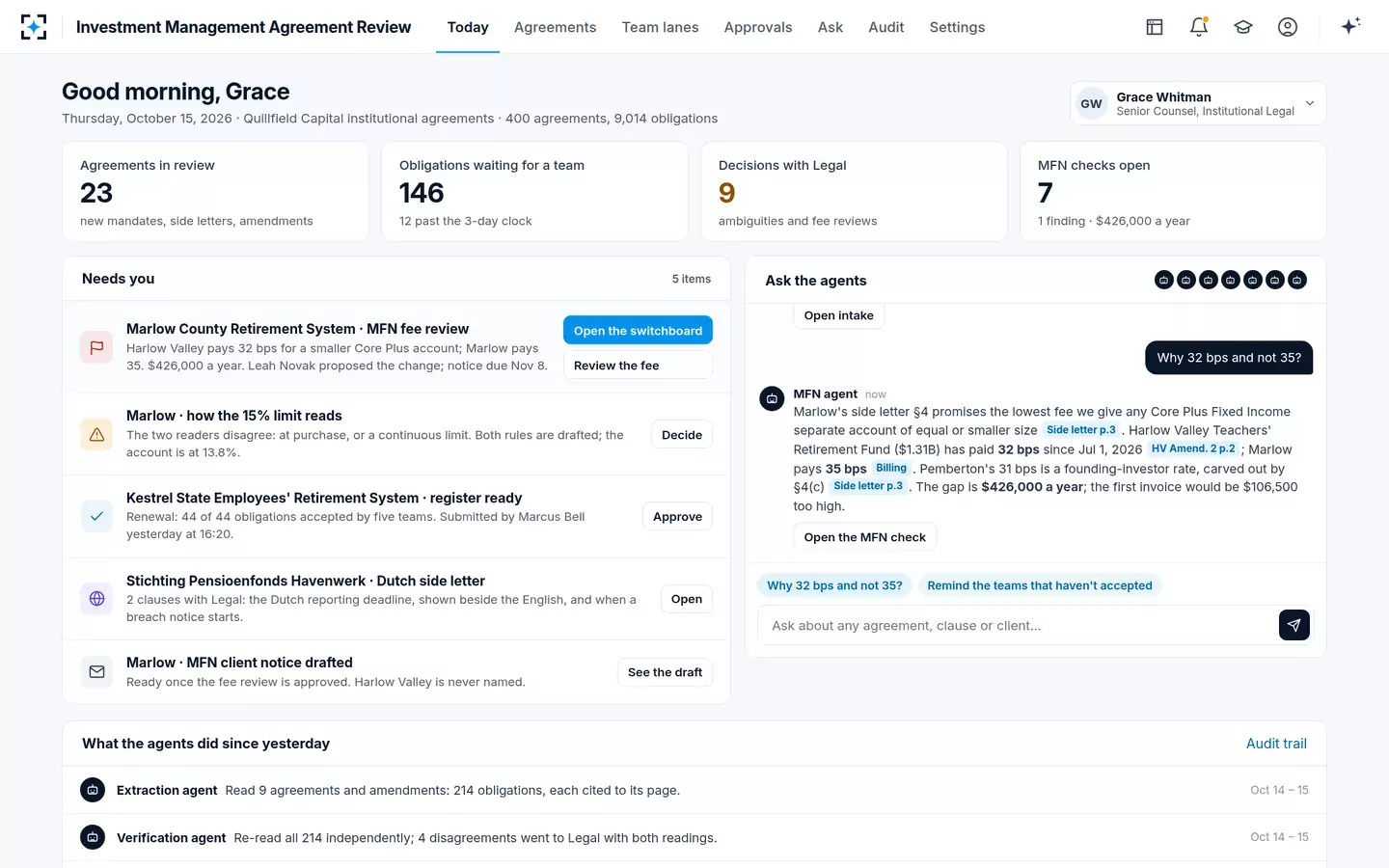Click the Extraction agent avatar icon

point(93,790)
